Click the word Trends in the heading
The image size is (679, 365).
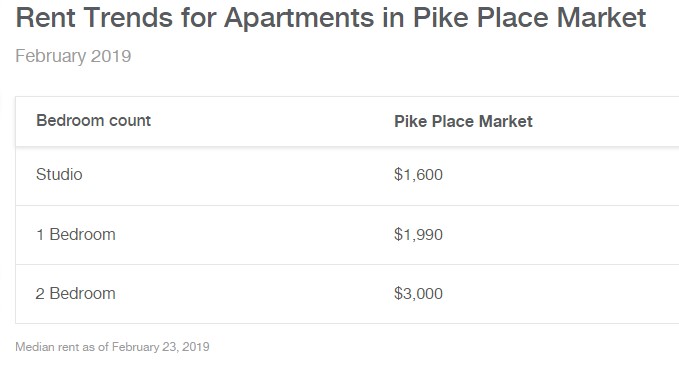pyautogui.click(x=128, y=18)
